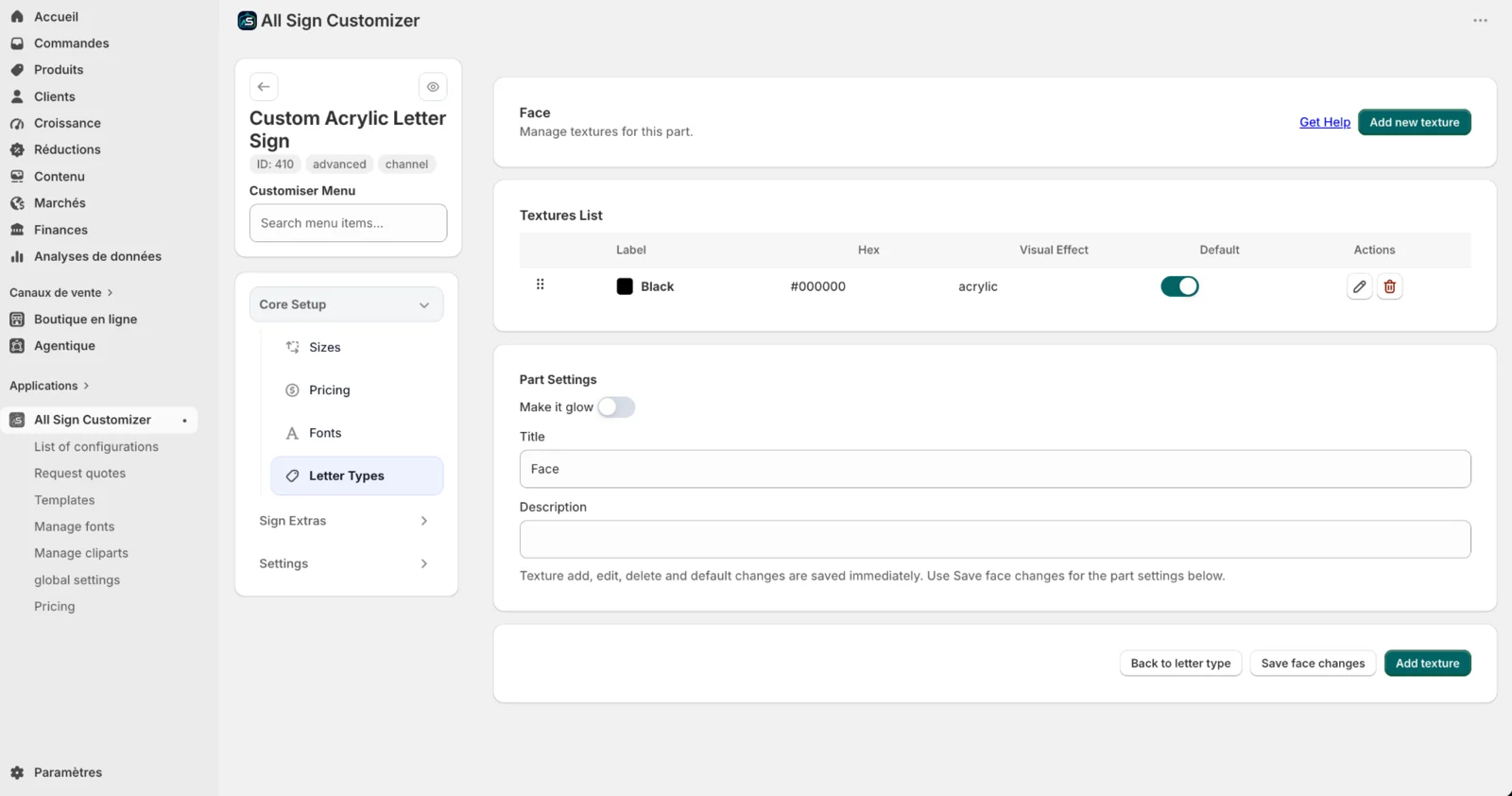Click the Croissance icon in sidebar

(x=17, y=123)
